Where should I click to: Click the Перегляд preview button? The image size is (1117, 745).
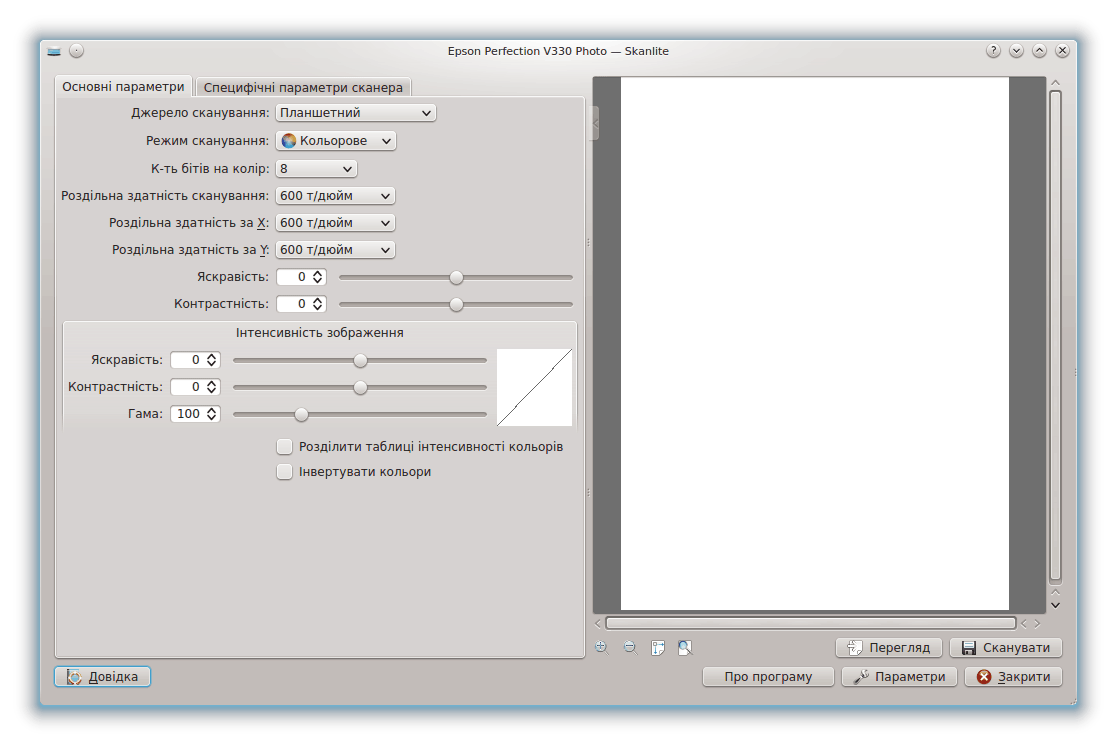point(889,647)
